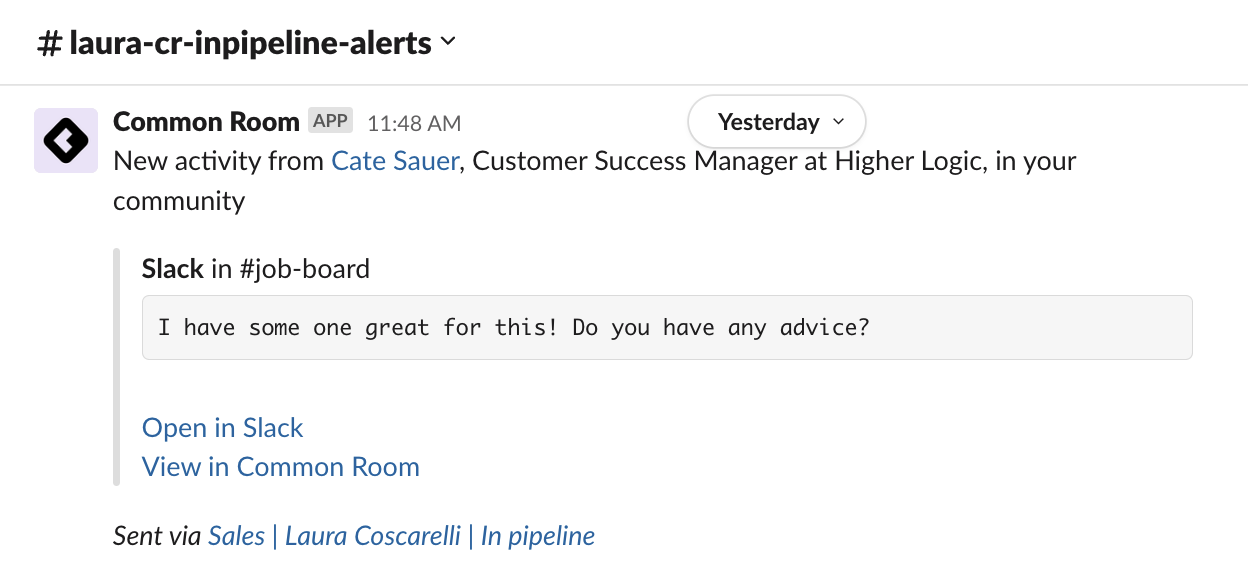Click the grey attachment bar left of the quote

tap(117, 366)
